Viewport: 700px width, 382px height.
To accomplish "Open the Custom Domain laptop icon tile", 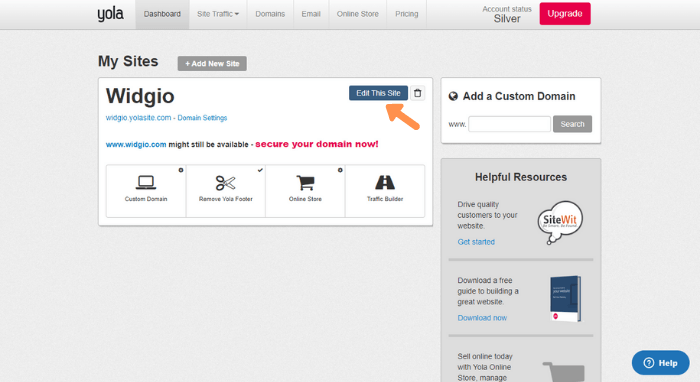I will (x=146, y=191).
